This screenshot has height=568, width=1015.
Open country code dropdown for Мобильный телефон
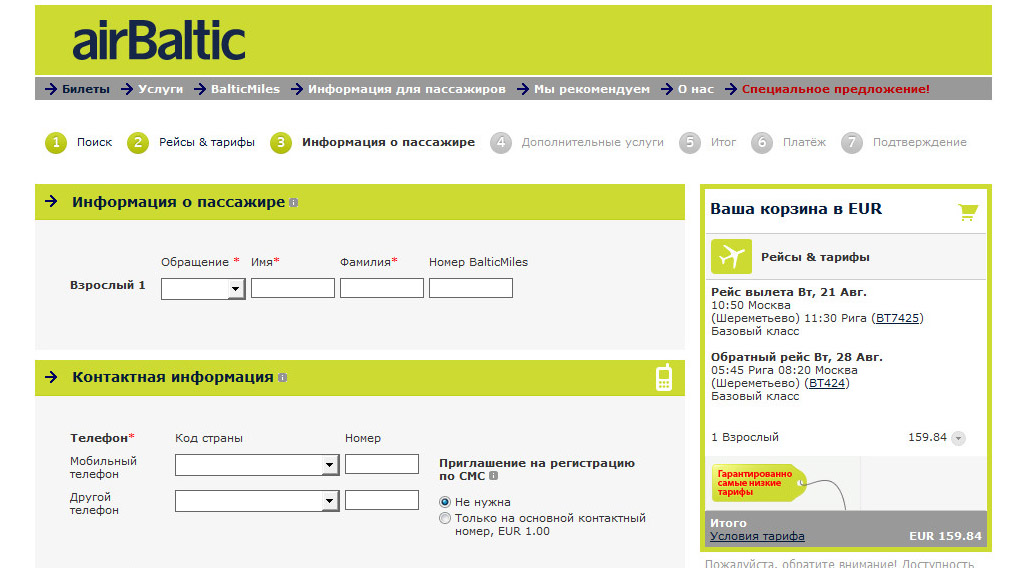(x=257, y=464)
